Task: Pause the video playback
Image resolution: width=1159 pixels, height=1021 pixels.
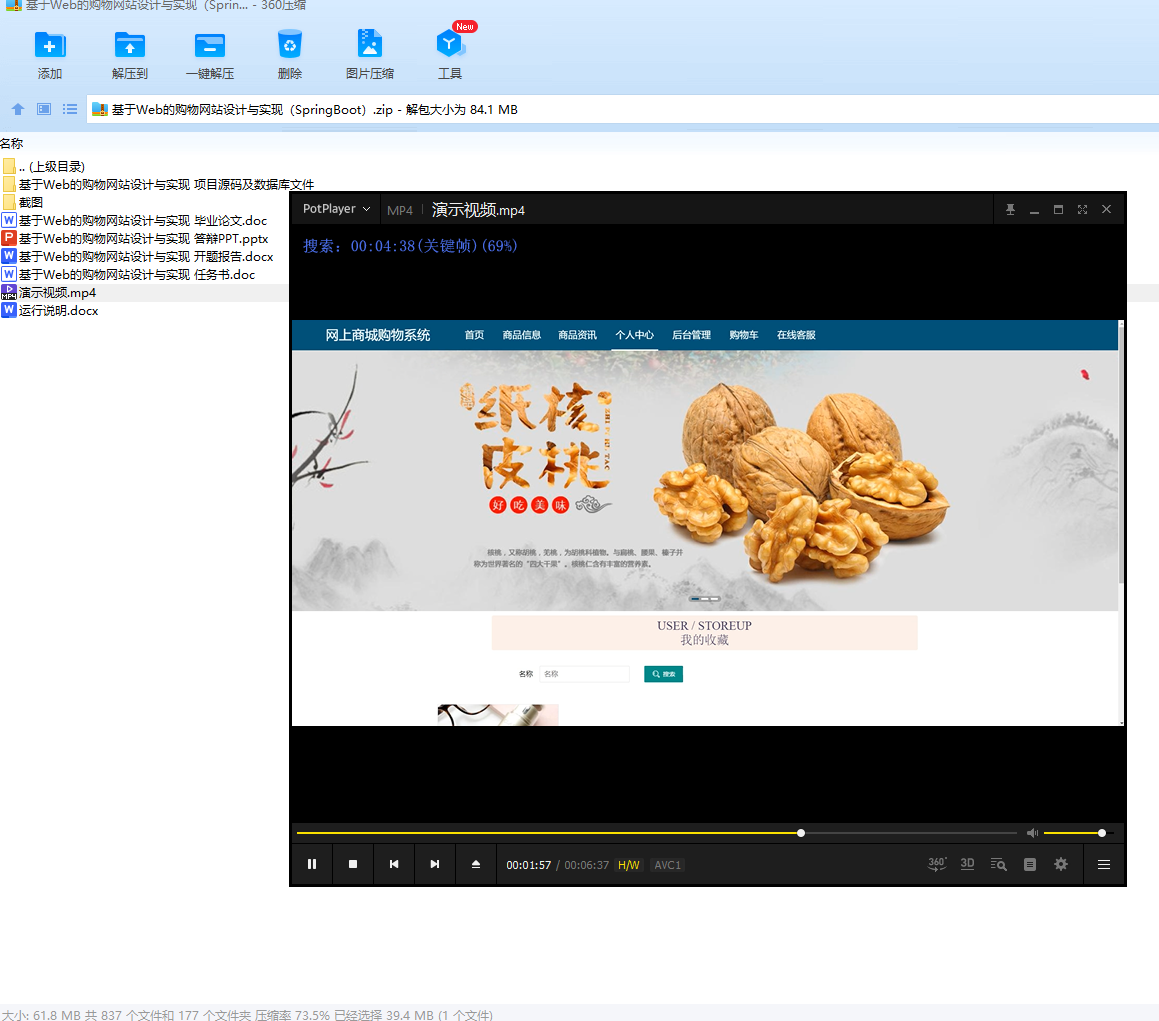Action: (x=312, y=864)
